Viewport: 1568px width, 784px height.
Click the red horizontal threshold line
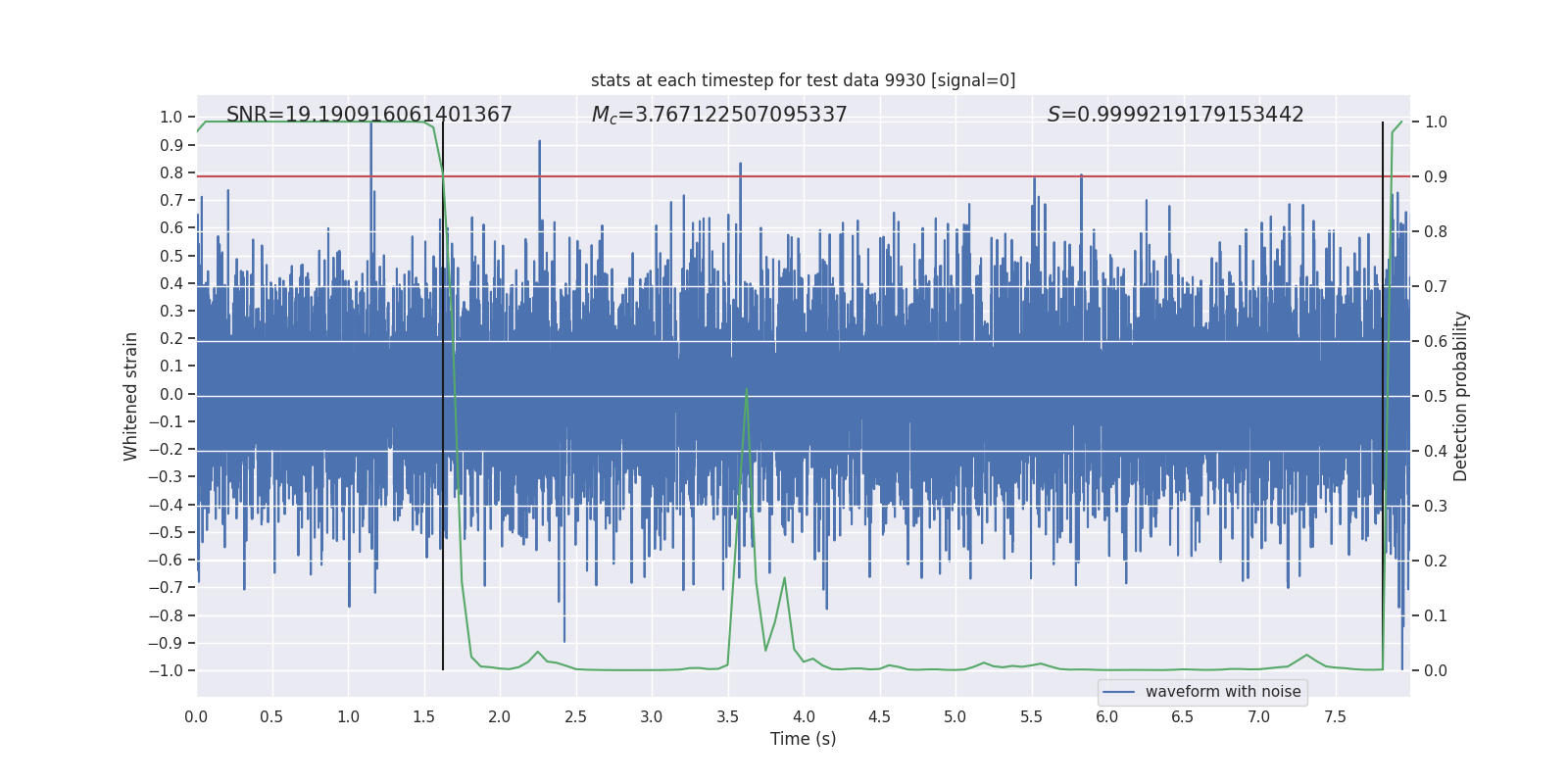[x=804, y=176]
